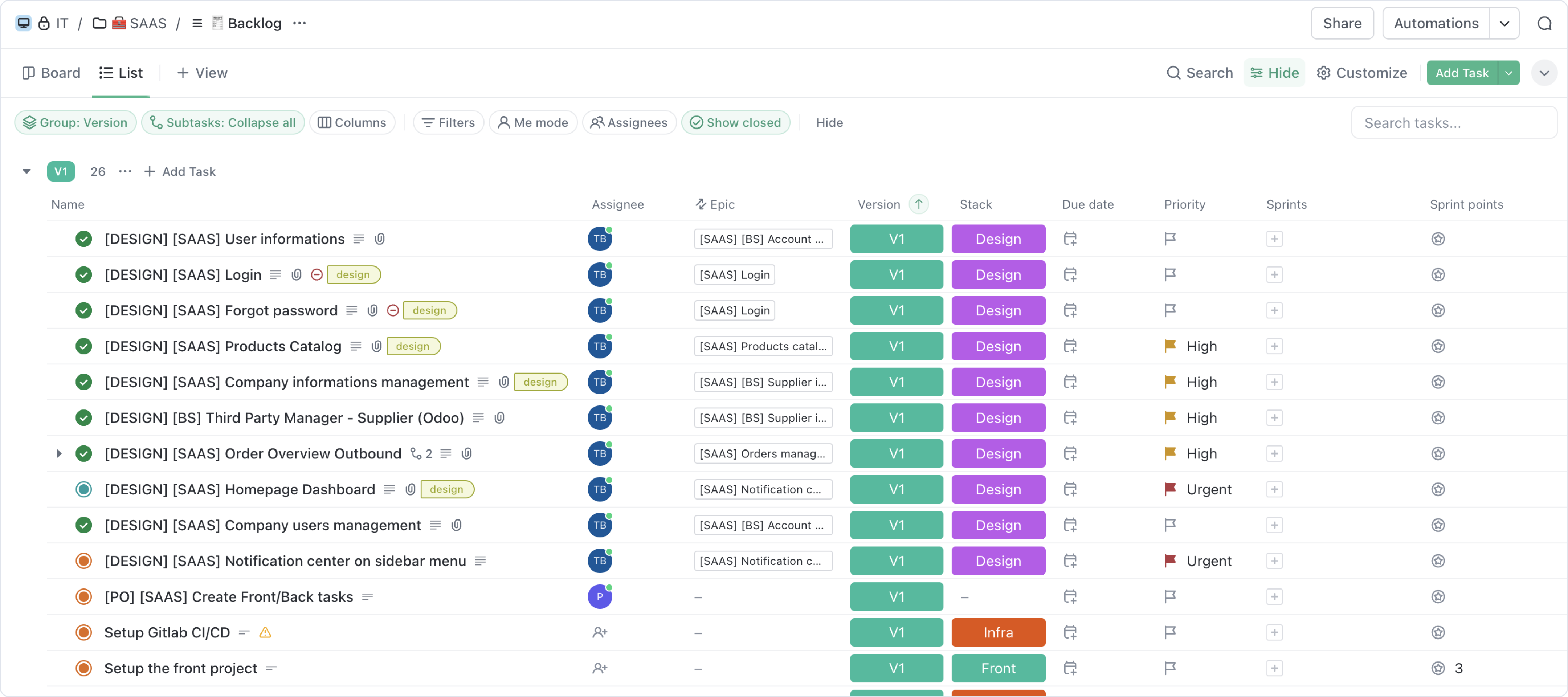This screenshot has height=697, width=1568.
Task: Open the Add Task dropdown arrow
Action: tap(1508, 73)
